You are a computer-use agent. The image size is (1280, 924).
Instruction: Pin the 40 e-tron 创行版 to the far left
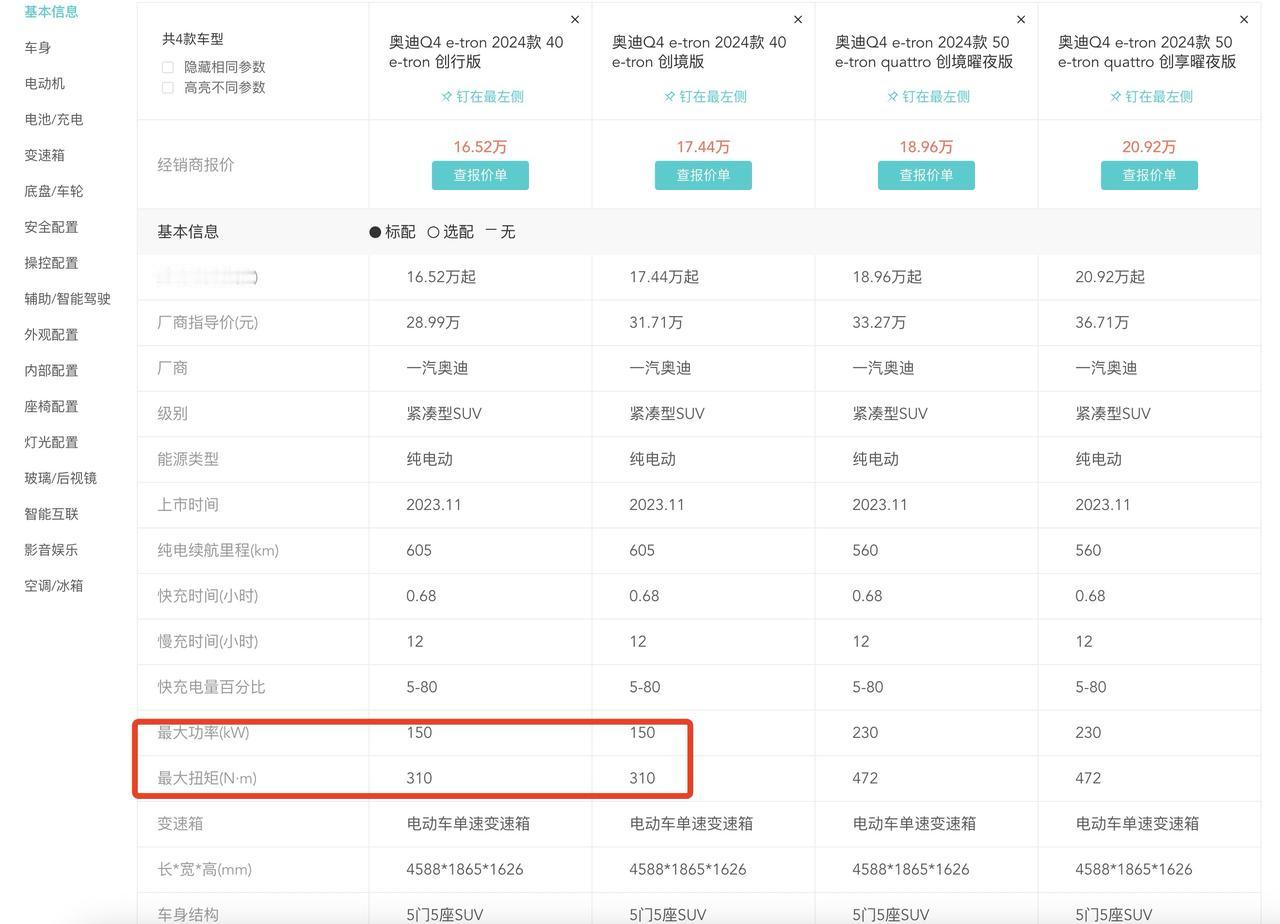click(x=482, y=97)
